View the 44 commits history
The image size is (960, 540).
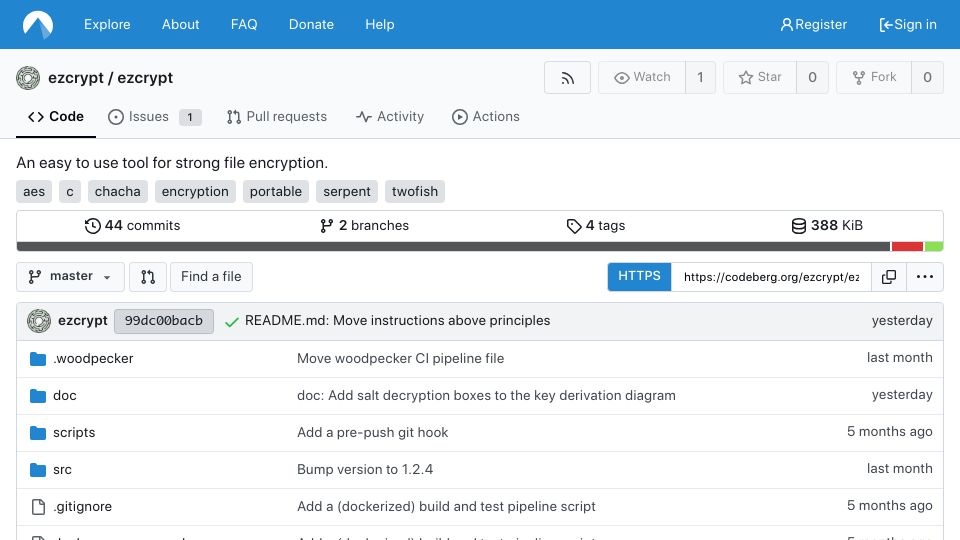pos(132,226)
